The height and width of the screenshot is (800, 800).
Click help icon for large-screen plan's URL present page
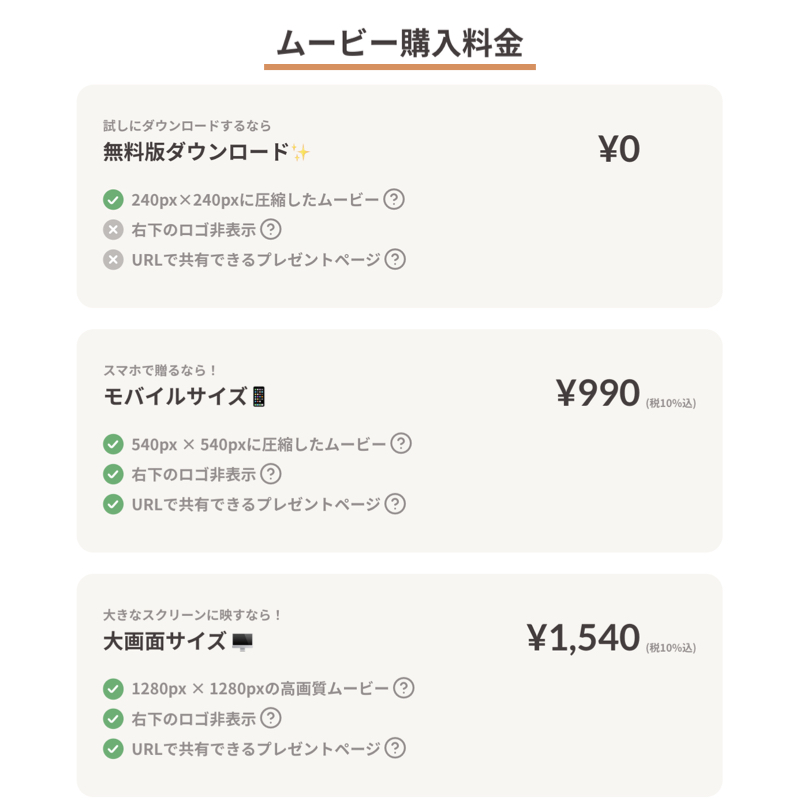(x=395, y=748)
